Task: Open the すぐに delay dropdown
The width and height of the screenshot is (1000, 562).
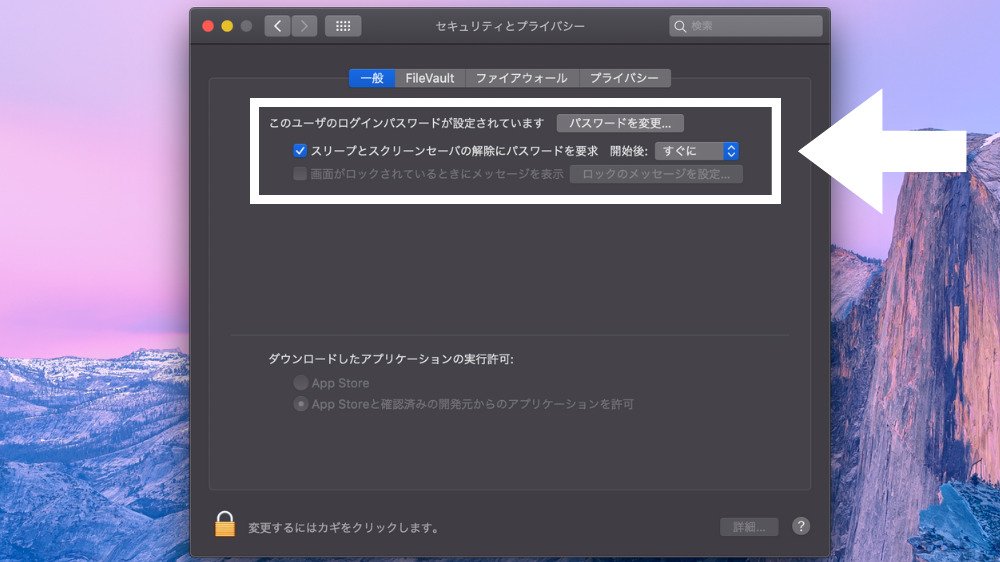Action: 696,151
